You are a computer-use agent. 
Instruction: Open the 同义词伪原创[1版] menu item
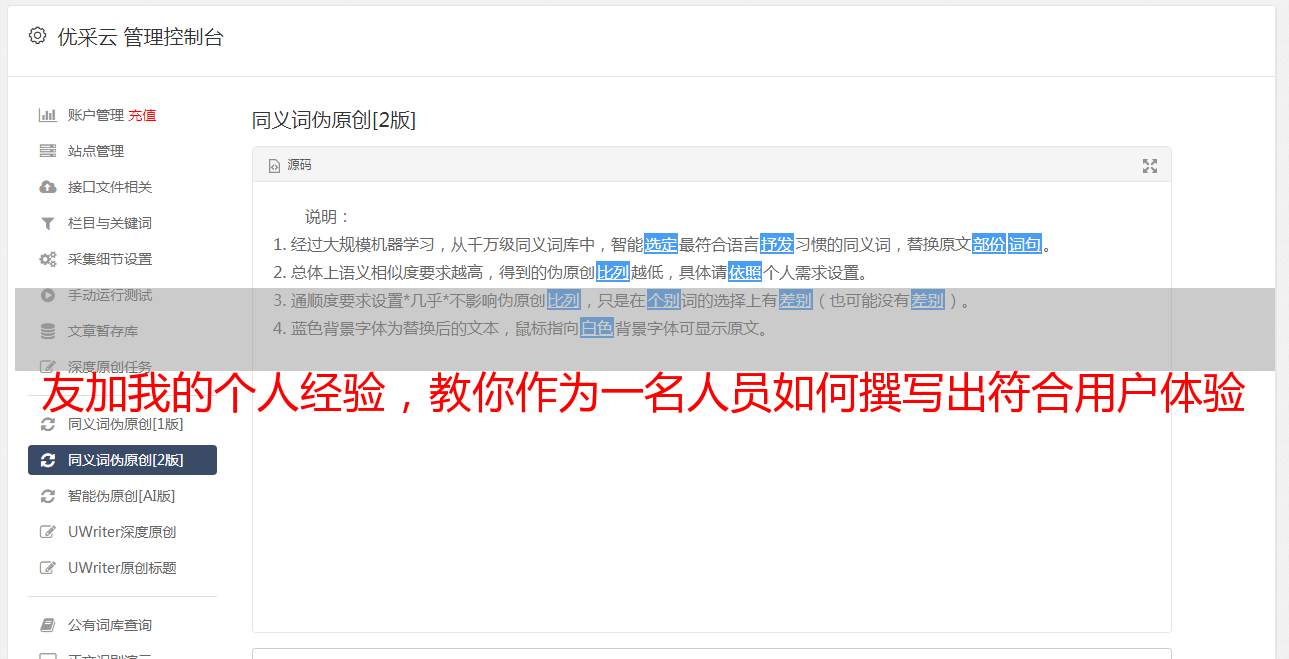[122, 424]
